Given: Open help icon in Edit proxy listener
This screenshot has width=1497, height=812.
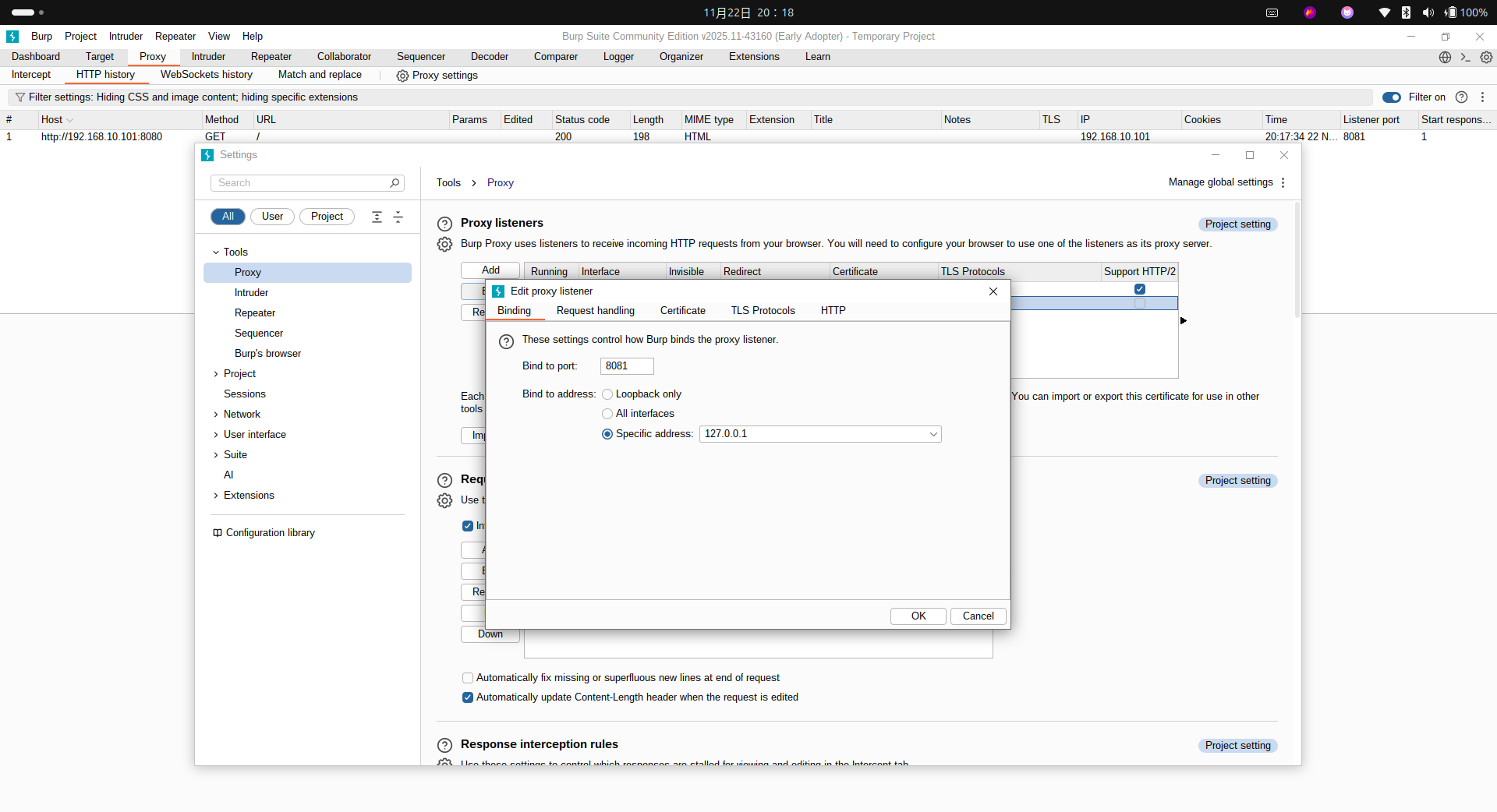Looking at the screenshot, I should pyautogui.click(x=506, y=341).
